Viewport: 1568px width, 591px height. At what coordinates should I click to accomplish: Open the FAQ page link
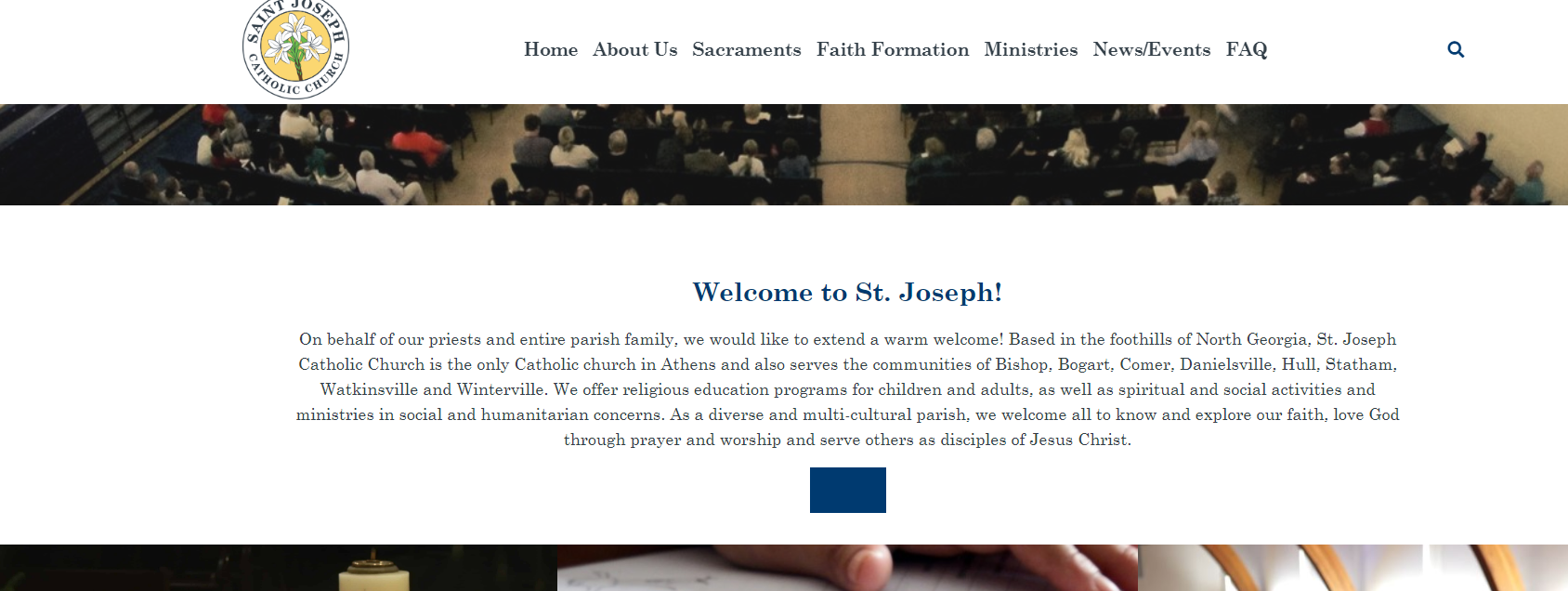pos(1247,49)
